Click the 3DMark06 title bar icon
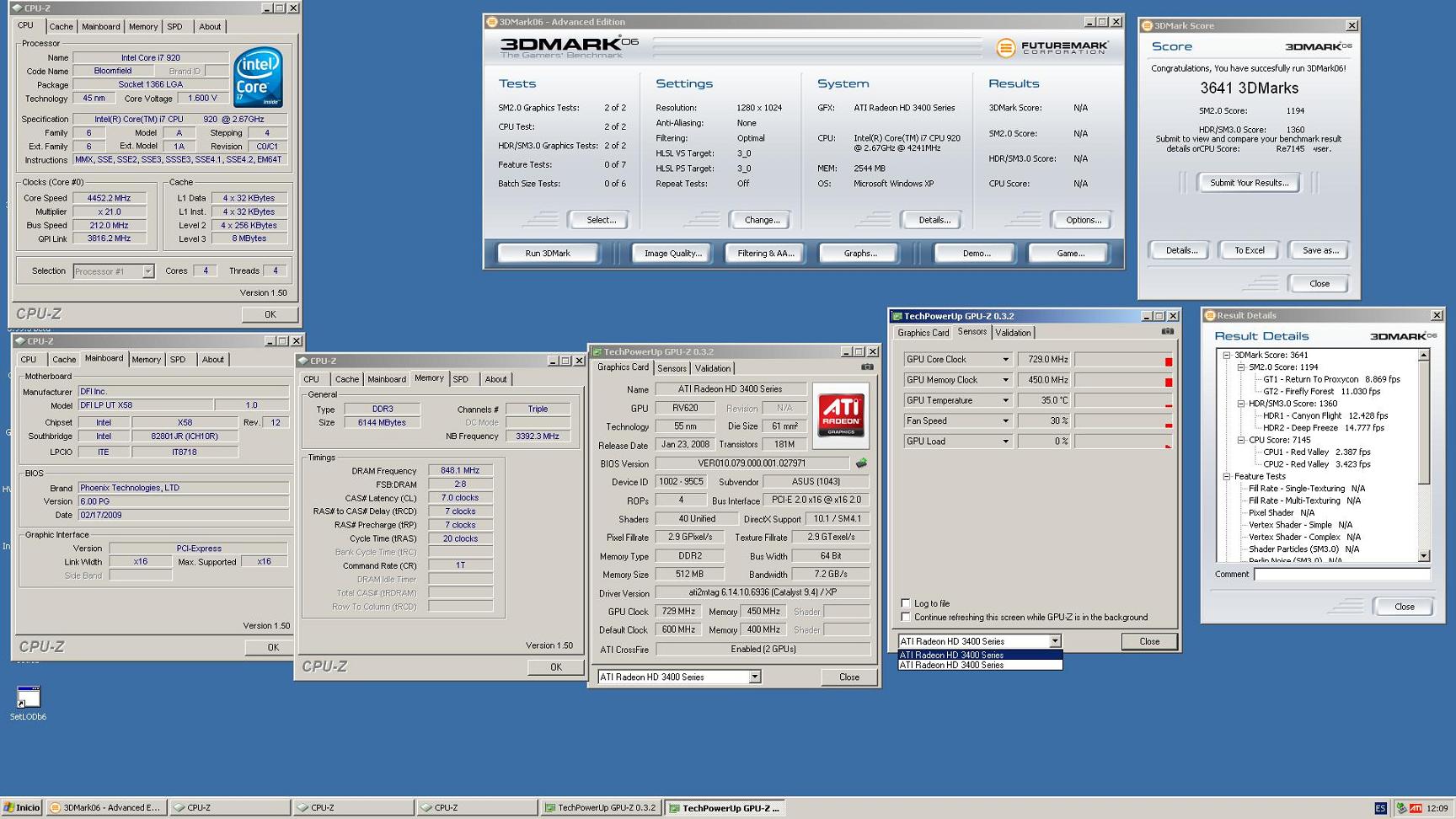The width and height of the screenshot is (1456, 819). pos(492,22)
